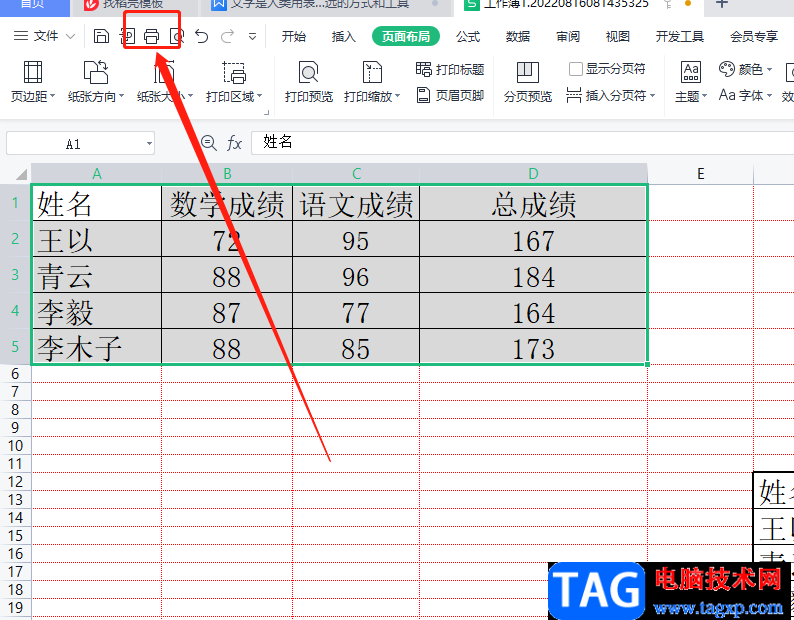Click the Redo arrow icon
The height and width of the screenshot is (620, 794).
pyautogui.click(x=227, y=36)
